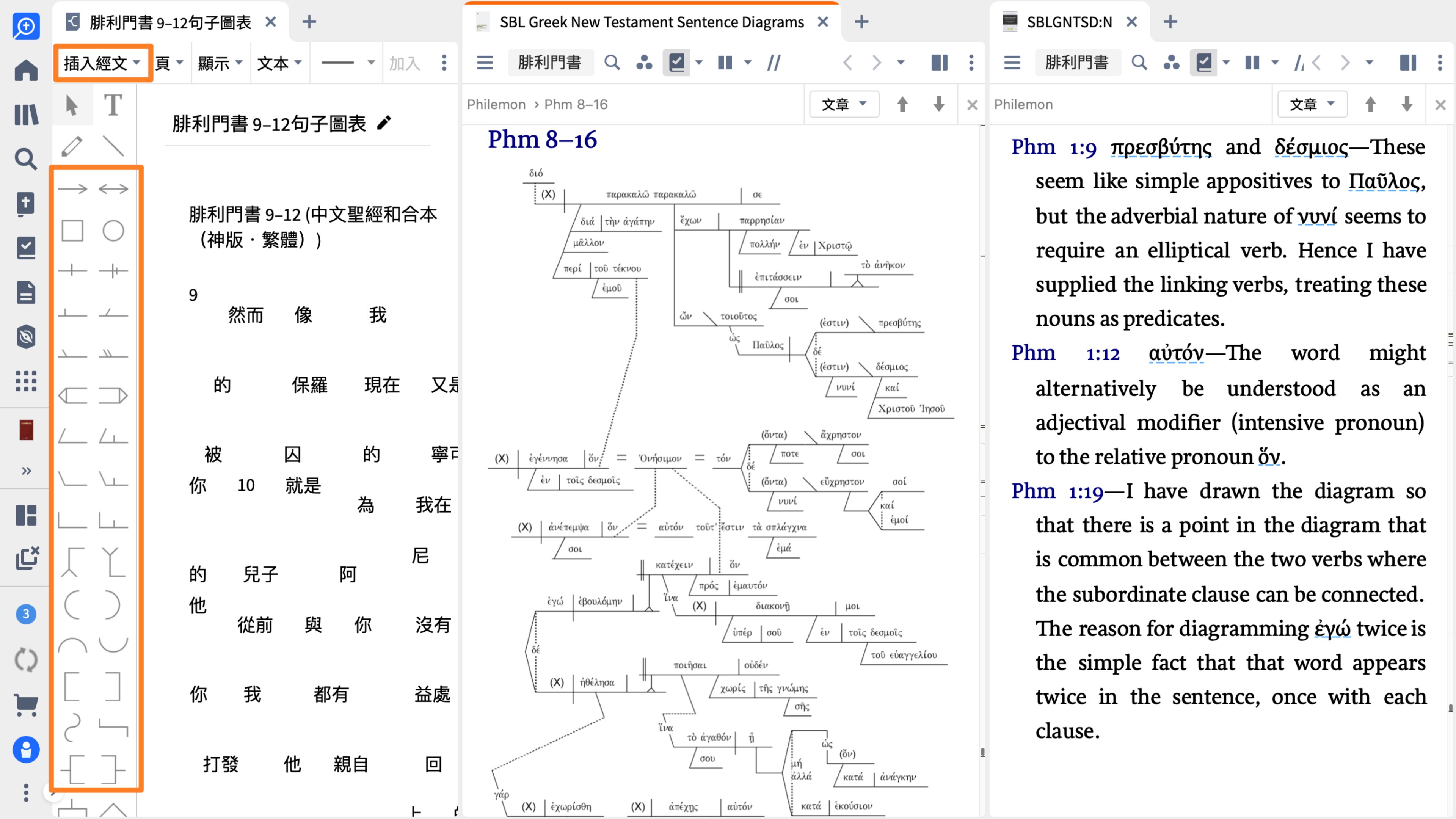Open the Library icon in the left sidebar
Image resolution: width=1456 pixels, height=819 pixels.
coord(26,115)
